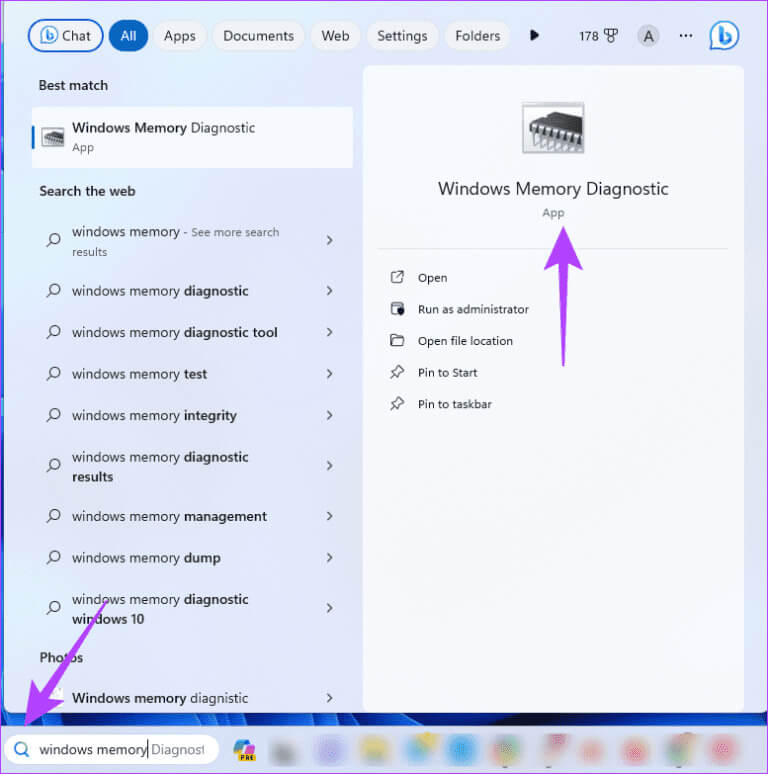Expand chevron for 'windows memory management'
768x774 pixels.
[329, 516]
